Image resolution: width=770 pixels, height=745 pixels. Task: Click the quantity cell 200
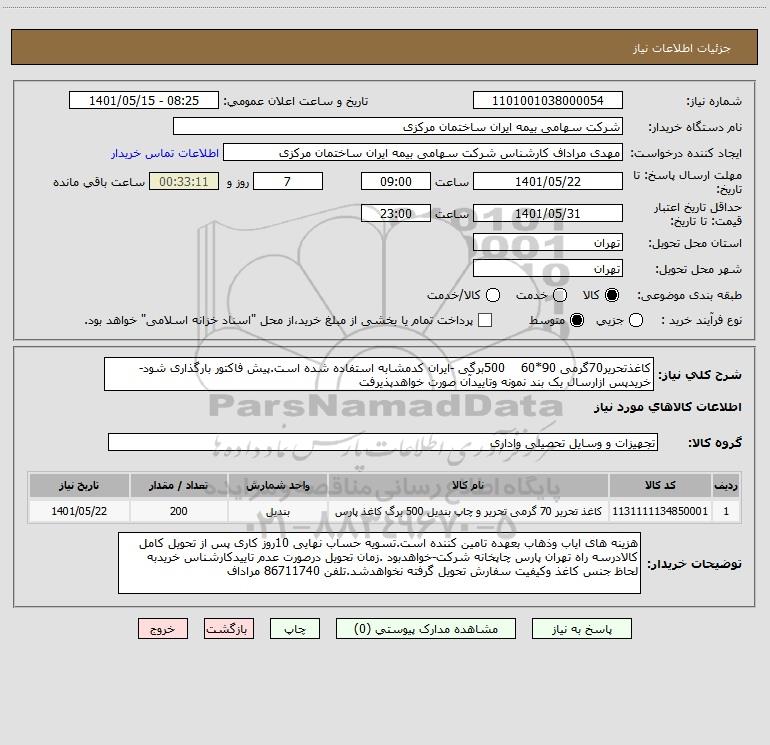[179, 511]
